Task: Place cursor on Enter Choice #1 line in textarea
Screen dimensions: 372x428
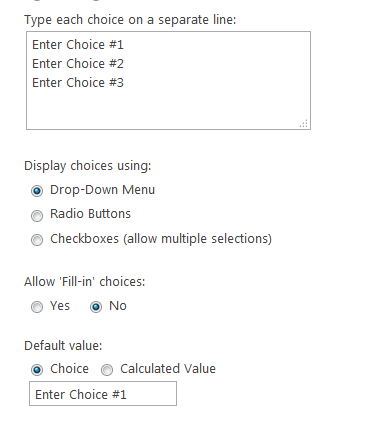Action: coord(78,45)
